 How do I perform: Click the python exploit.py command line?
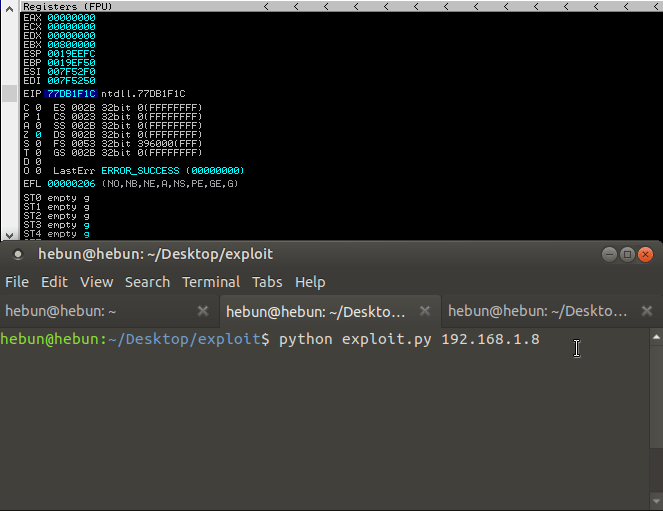coord(409,339)
